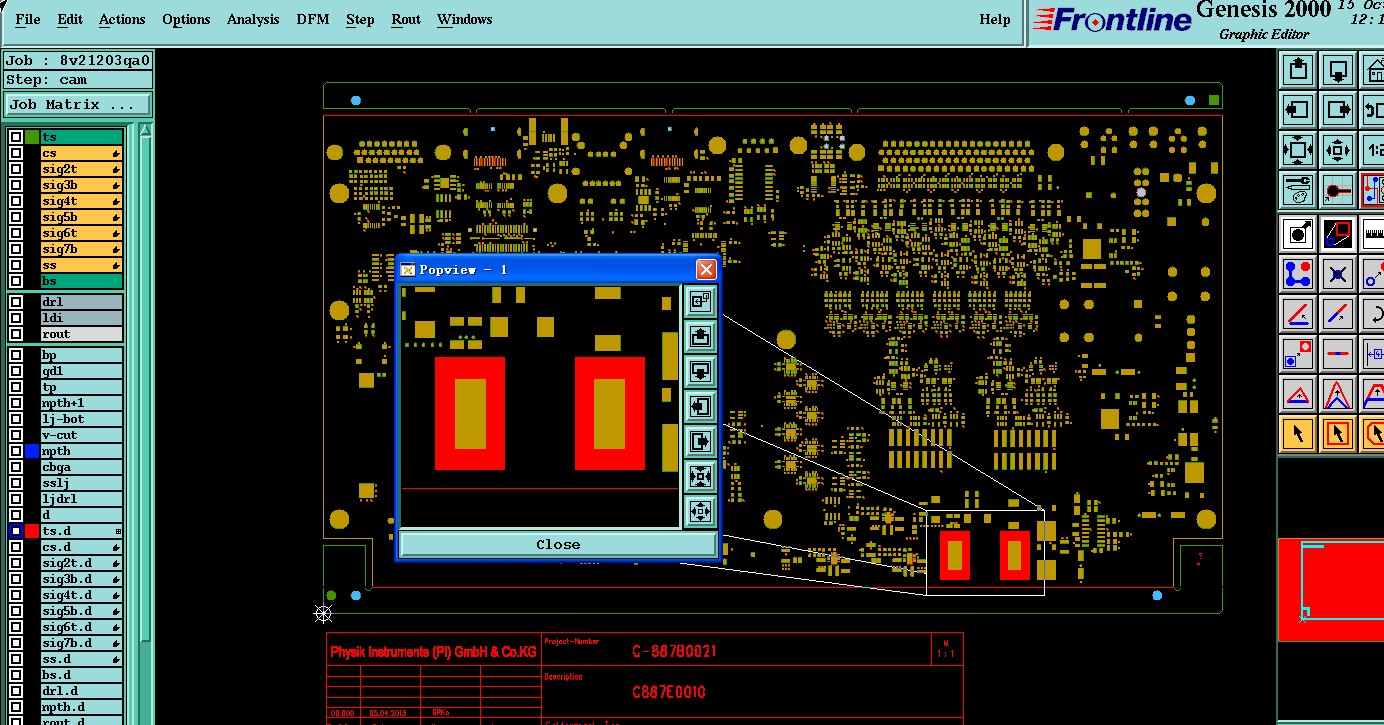Click top window-copy icon in Popview
Image resolution: width=1384 pixels, height=725 pixels.
click(x=700, y=301)
